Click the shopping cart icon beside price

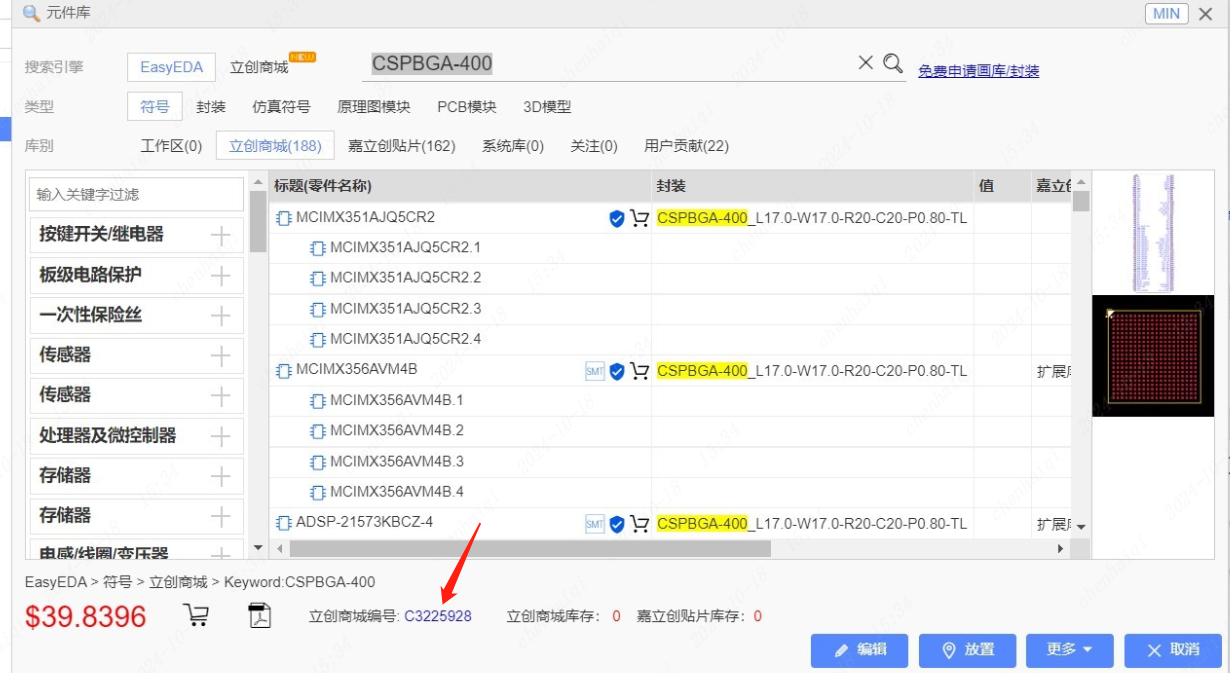(197, 616)
